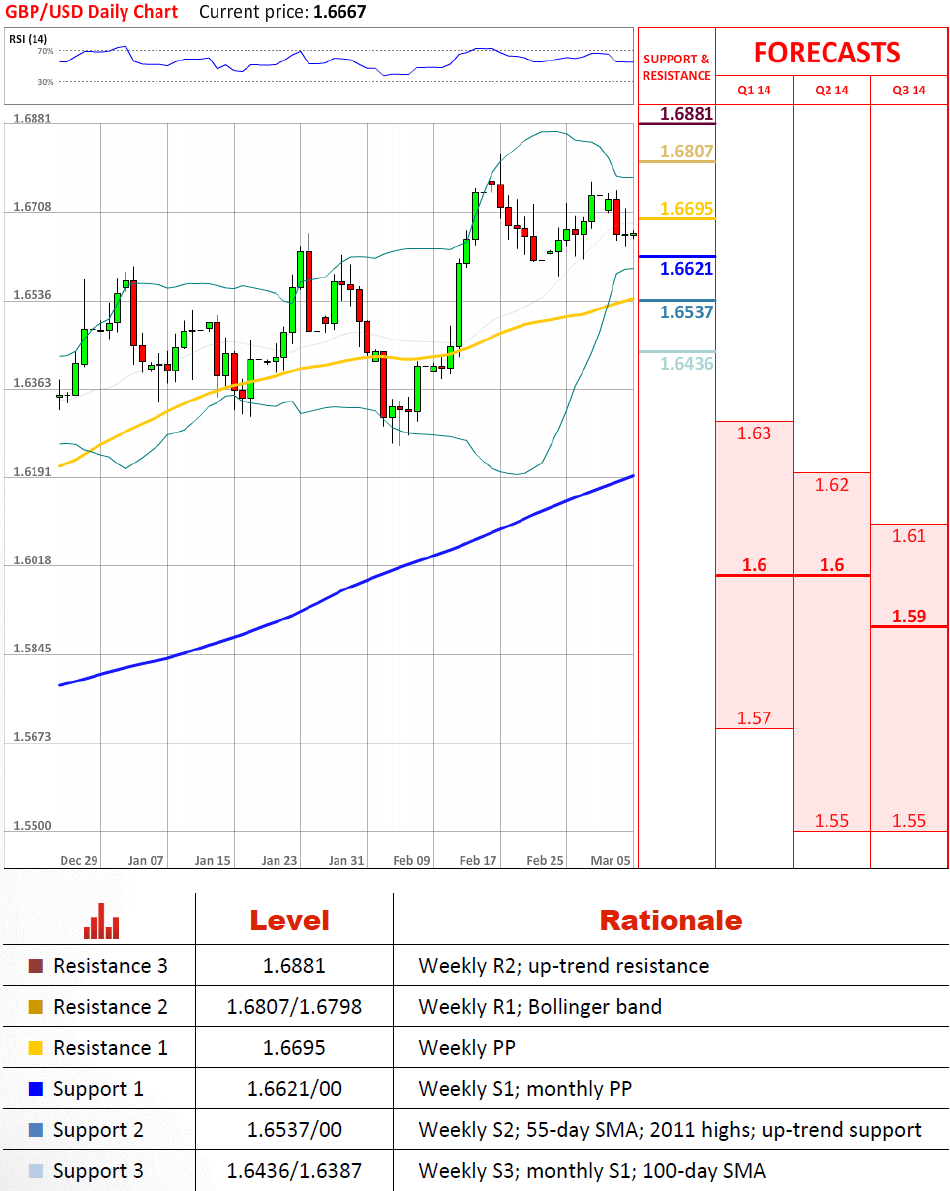Click the SUPPORT & RESISTANCE header
950x1191 pixels.
pyautogui.click(x=677, y=67)
